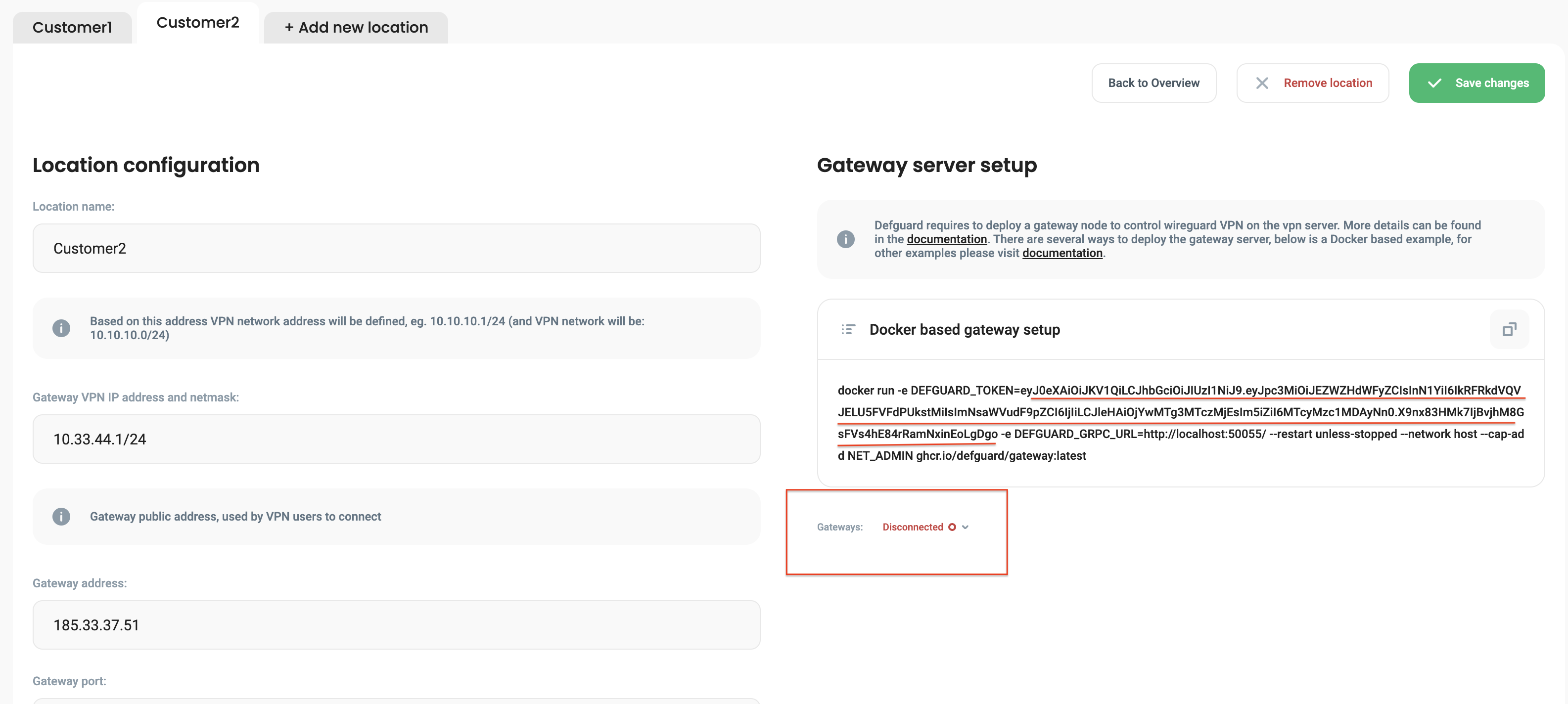
Task: Open first documentation link in notice
Action: click(x=947, y=239)
